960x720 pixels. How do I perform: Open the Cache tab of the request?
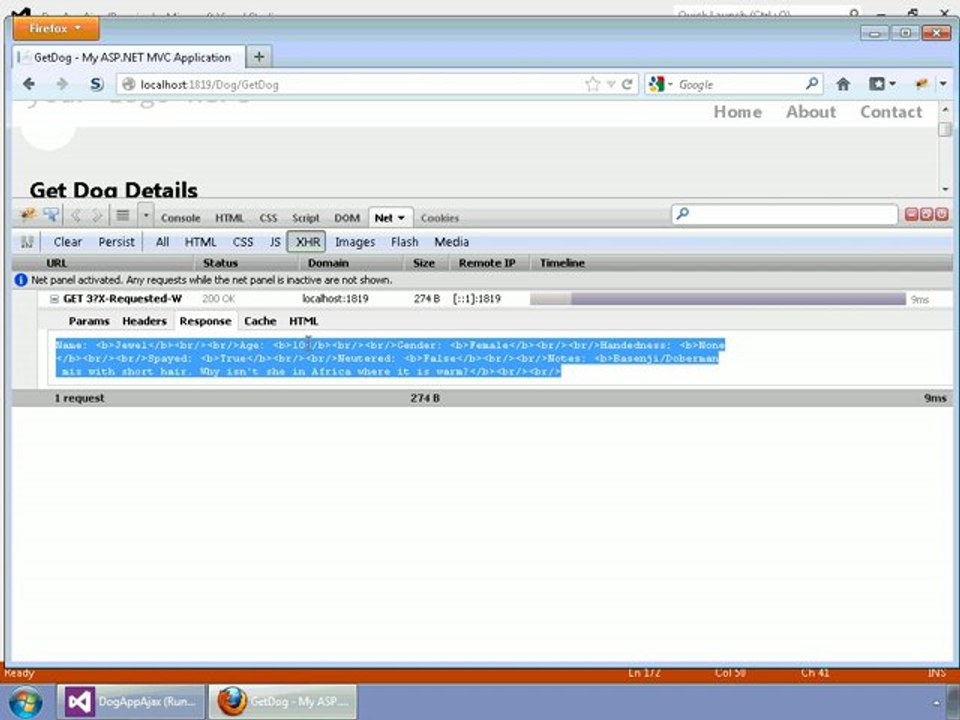[260, 321]
